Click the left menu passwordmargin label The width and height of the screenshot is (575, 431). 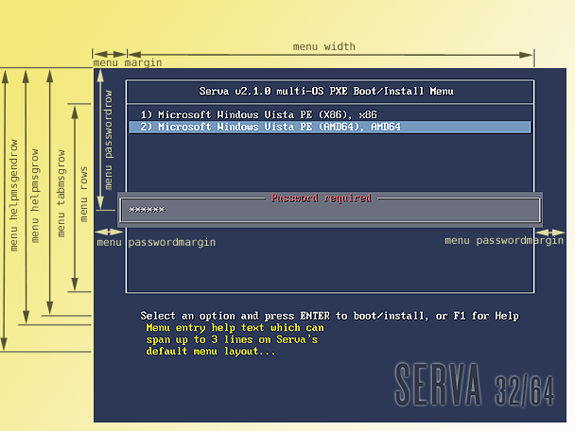tap(156, 242)
